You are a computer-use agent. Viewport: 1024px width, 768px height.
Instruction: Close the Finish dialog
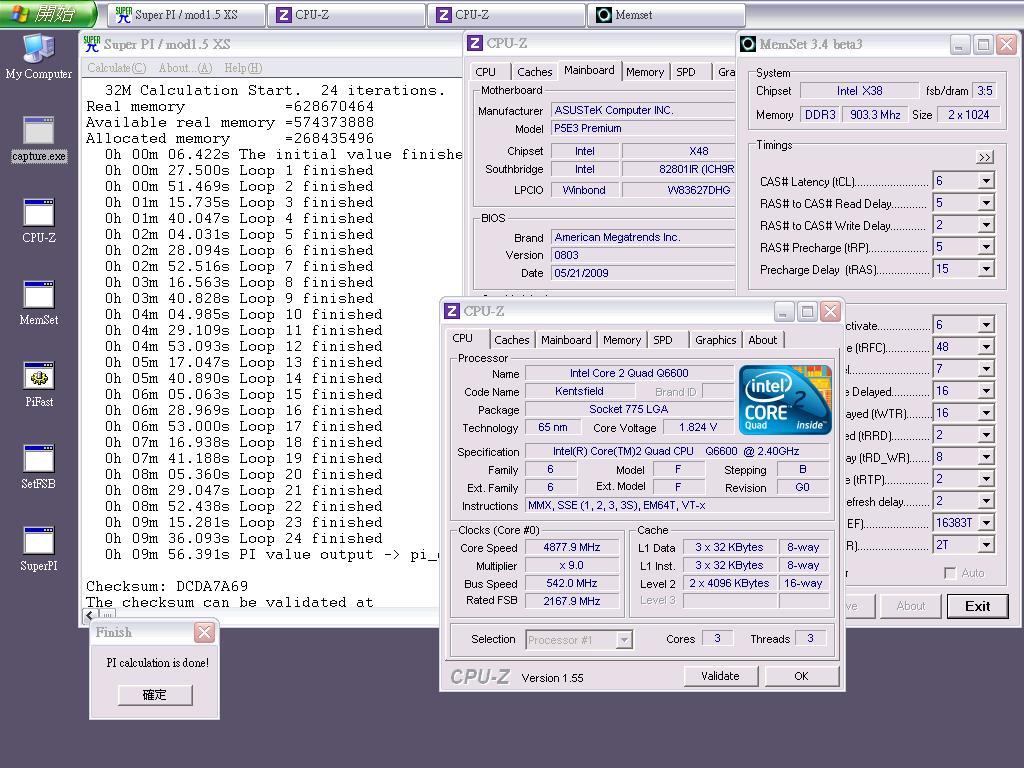(x=204, y=632)
